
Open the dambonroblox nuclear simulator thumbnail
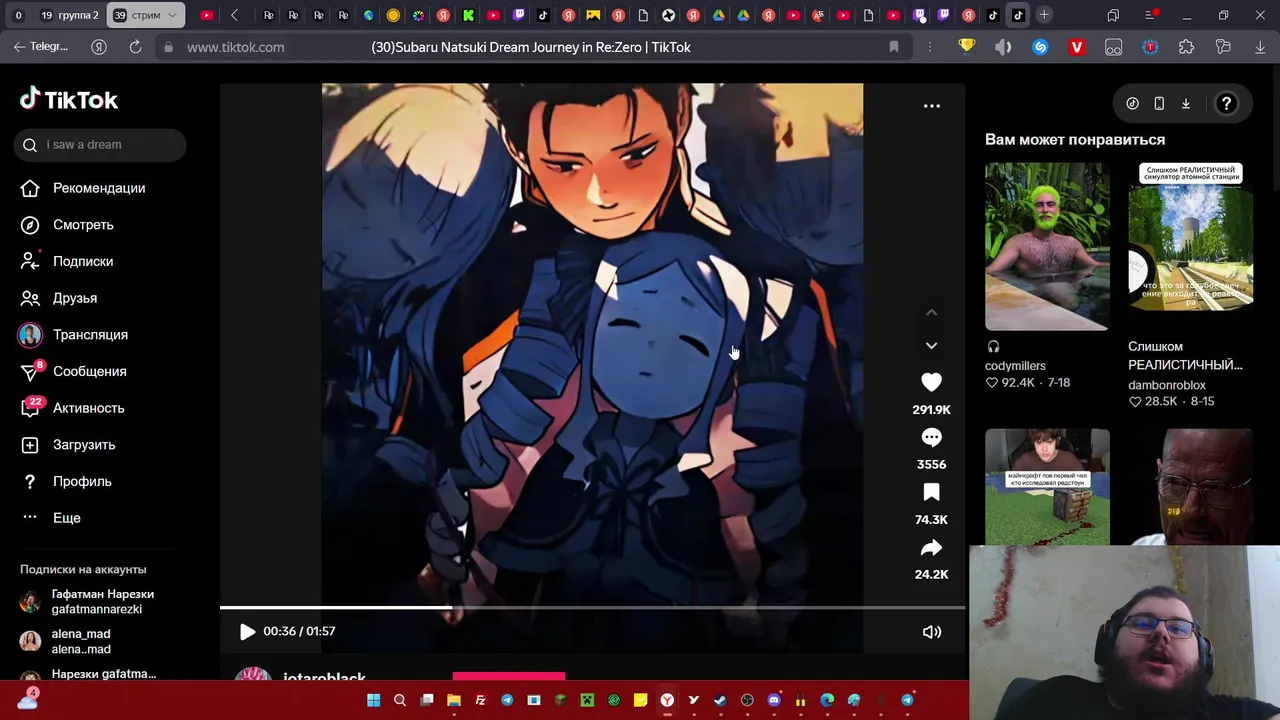click(x=1190, y=246)
